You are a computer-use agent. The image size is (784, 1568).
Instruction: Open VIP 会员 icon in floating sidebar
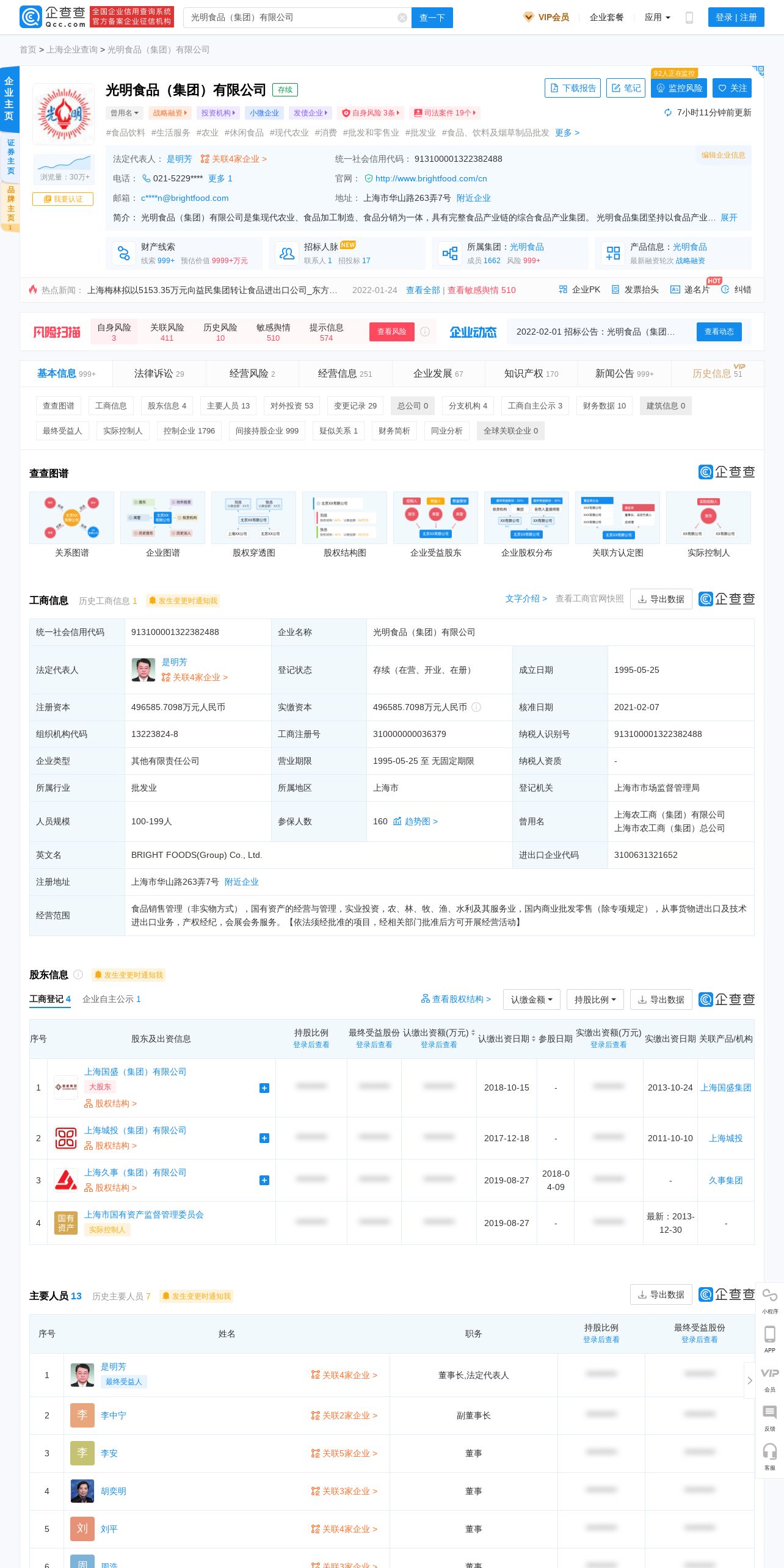point(769,1379)
